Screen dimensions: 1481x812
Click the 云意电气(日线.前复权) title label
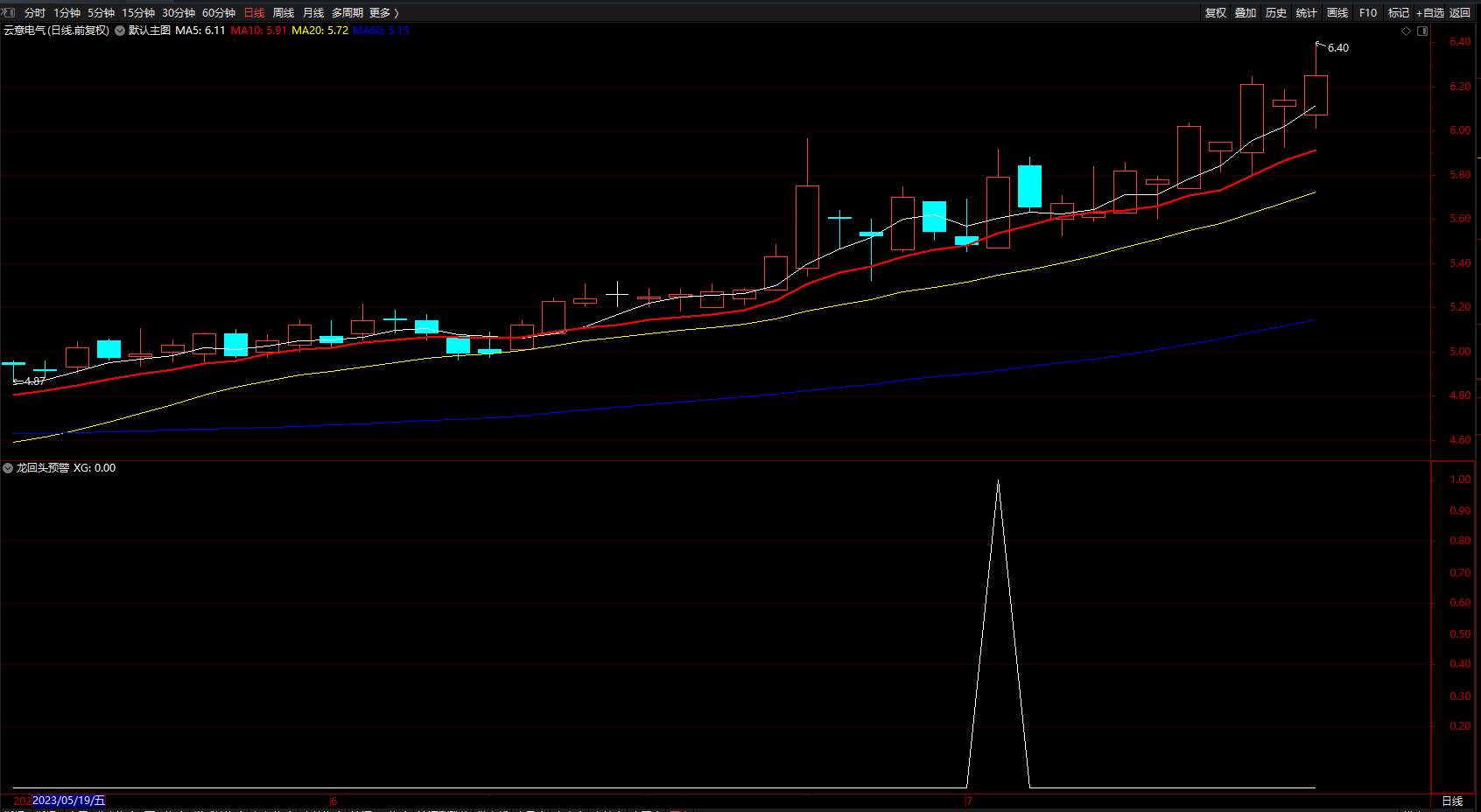[56, 31]
